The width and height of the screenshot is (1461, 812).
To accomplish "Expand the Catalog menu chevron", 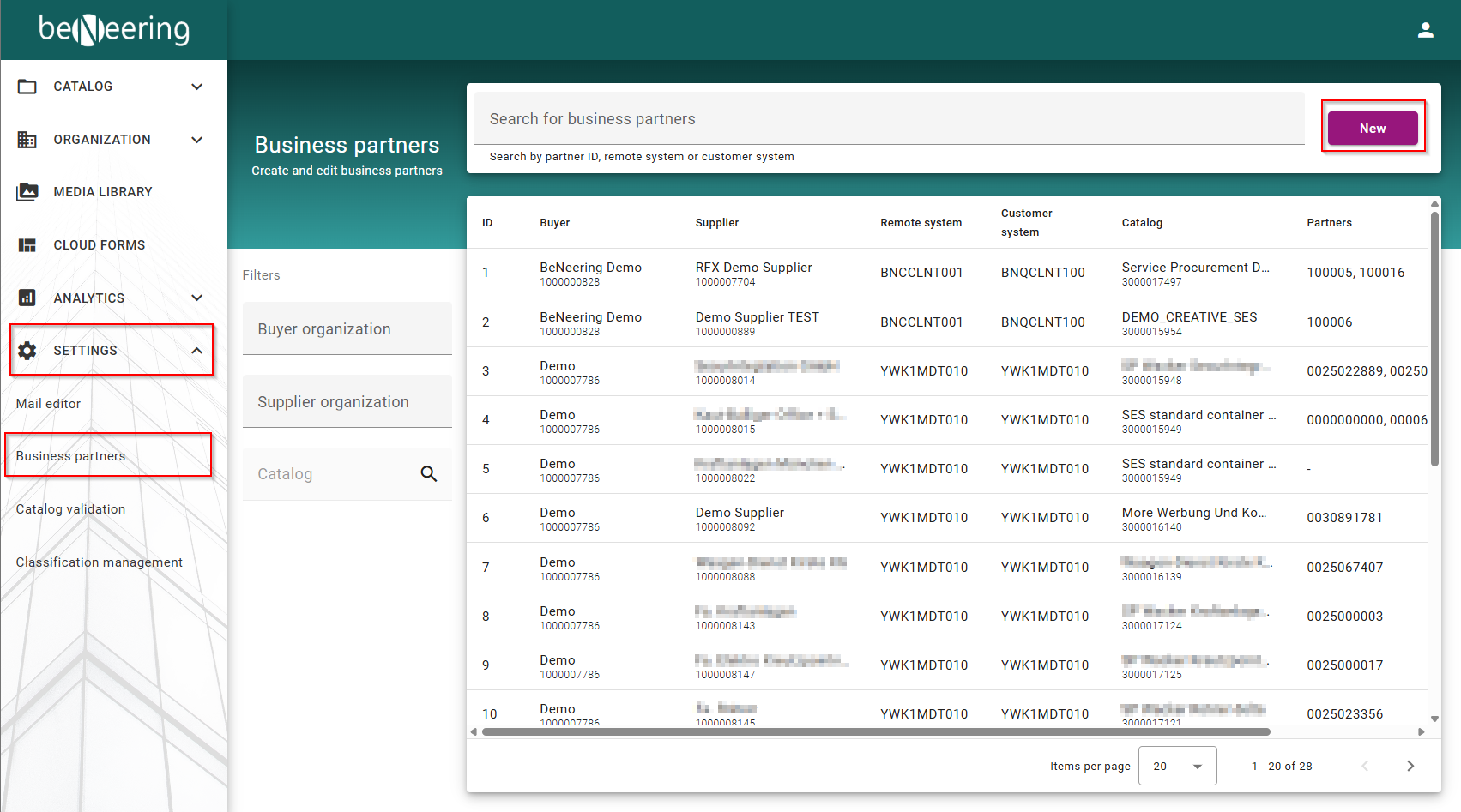I will (196, 87).
